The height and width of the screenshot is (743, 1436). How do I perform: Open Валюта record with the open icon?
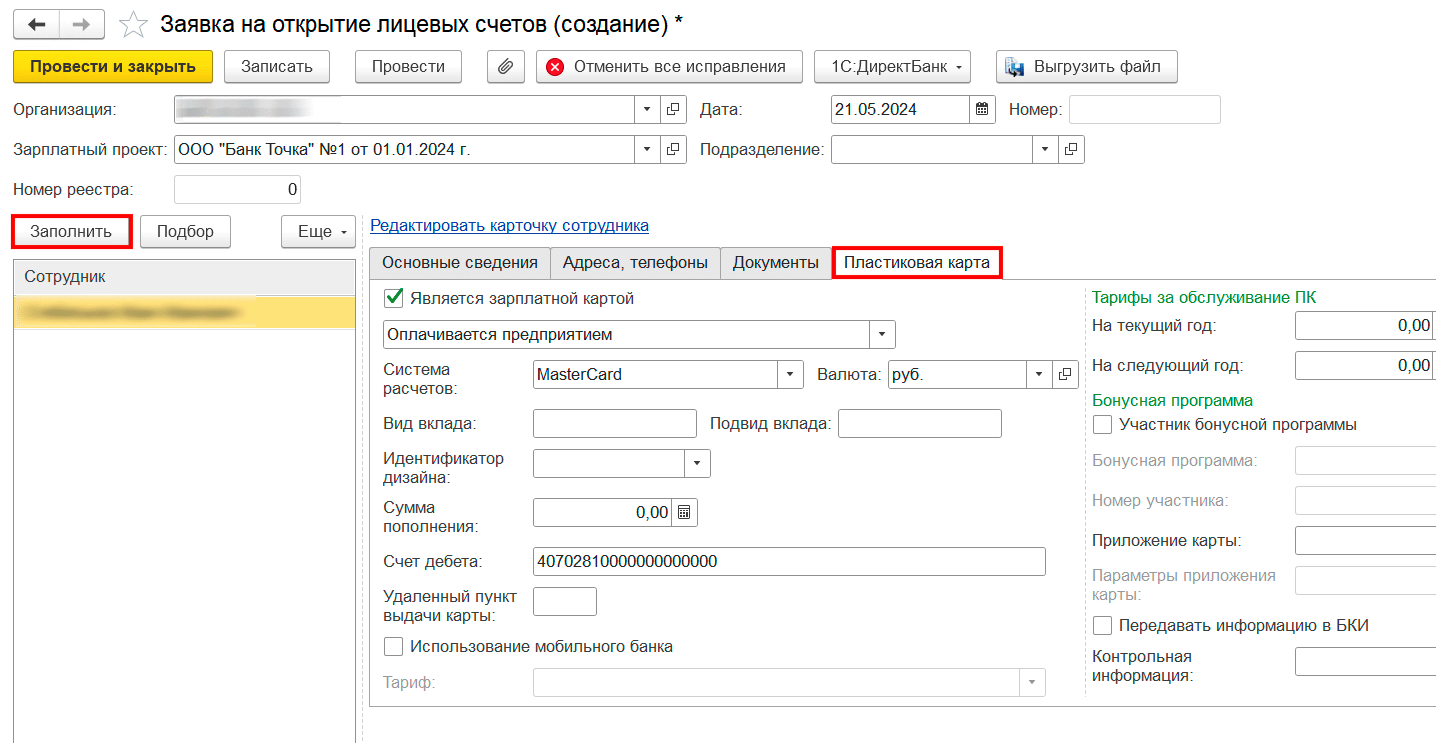(x=1066, y=374)
